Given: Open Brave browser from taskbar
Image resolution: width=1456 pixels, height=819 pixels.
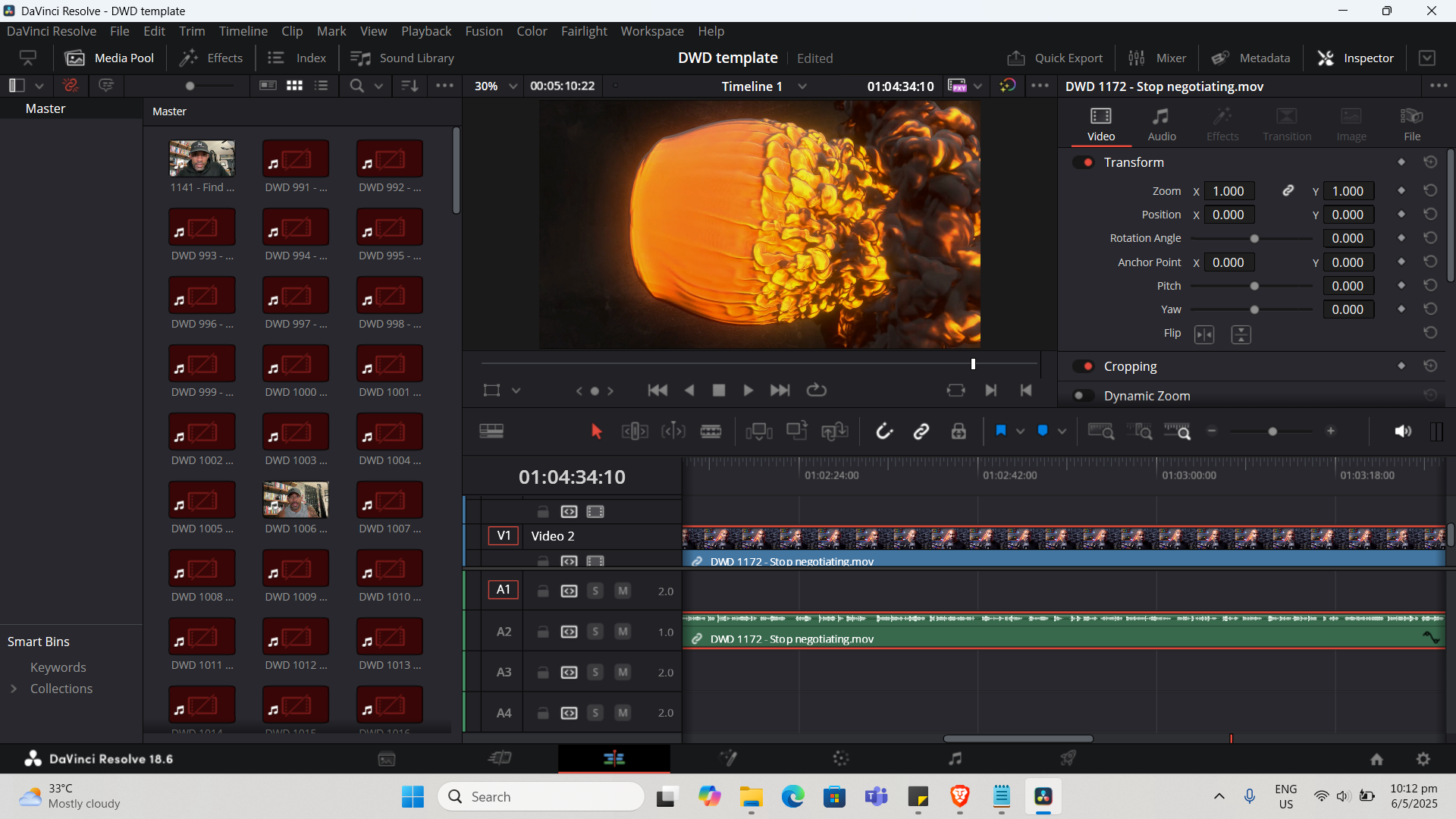Looking at the screenshot, I should pos(959,796).
